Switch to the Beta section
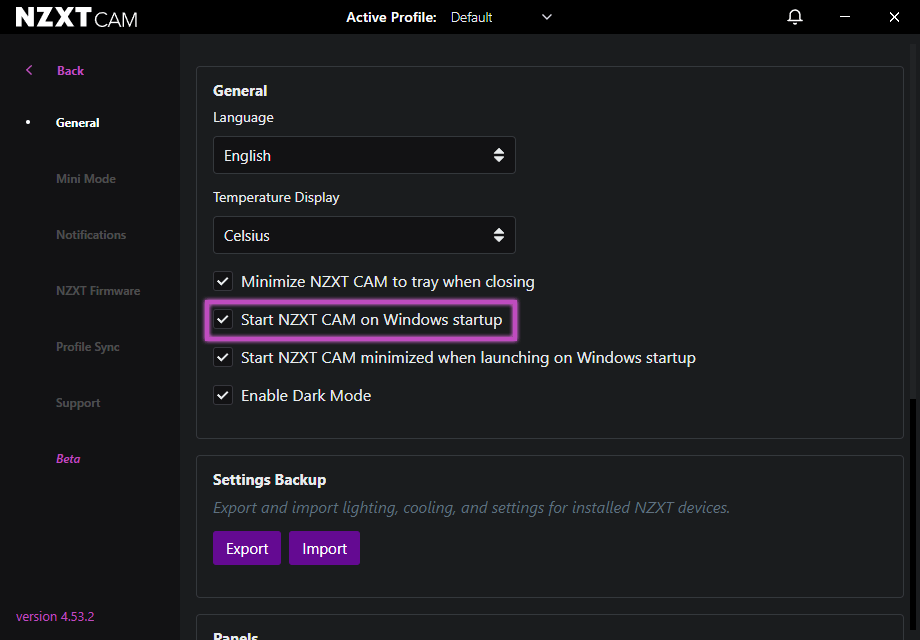Viewport: 920px width, 640px height. tap(68, 458)
